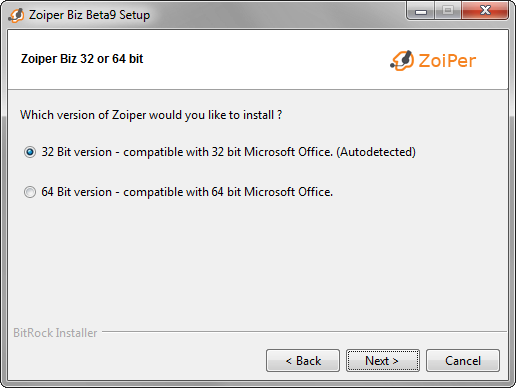The width and height of the screenshot is (516, 388).
Task: Click the ZoiPer orange brand text
Action: click(x=447, y=61)
